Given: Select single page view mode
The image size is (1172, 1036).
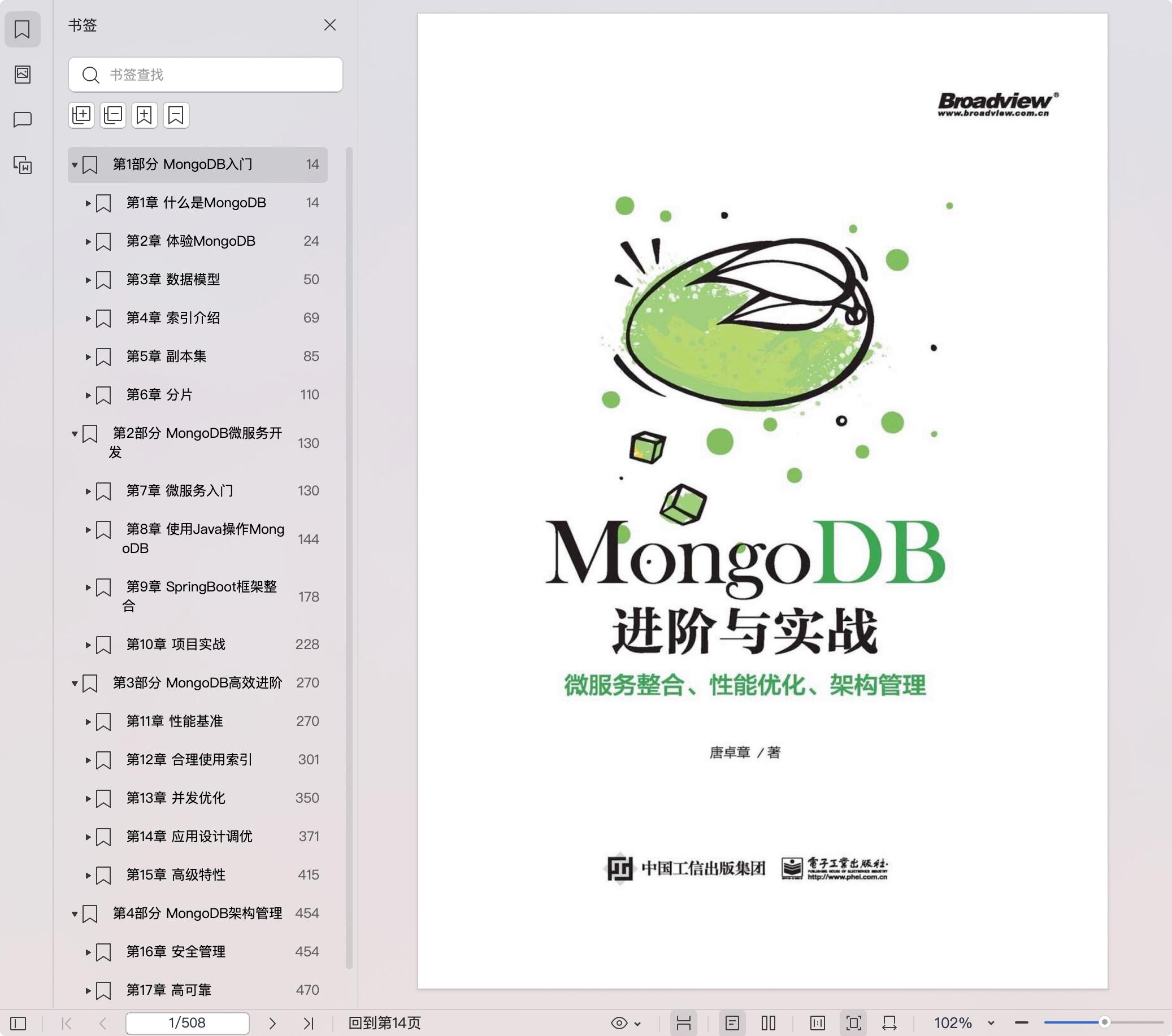Looking at the screenshot, I should 732,1023.
